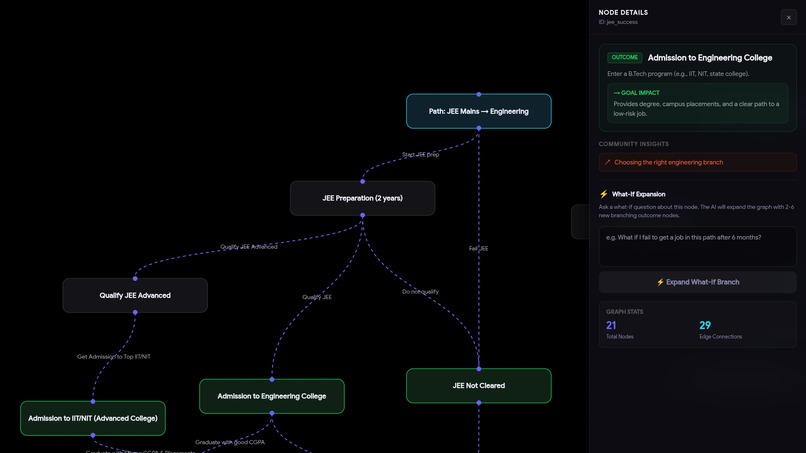The image size is (806, 453).
Task: Click bottom handle of 'Qualify JEE Advanced' node
Action: tap(135, 312)
